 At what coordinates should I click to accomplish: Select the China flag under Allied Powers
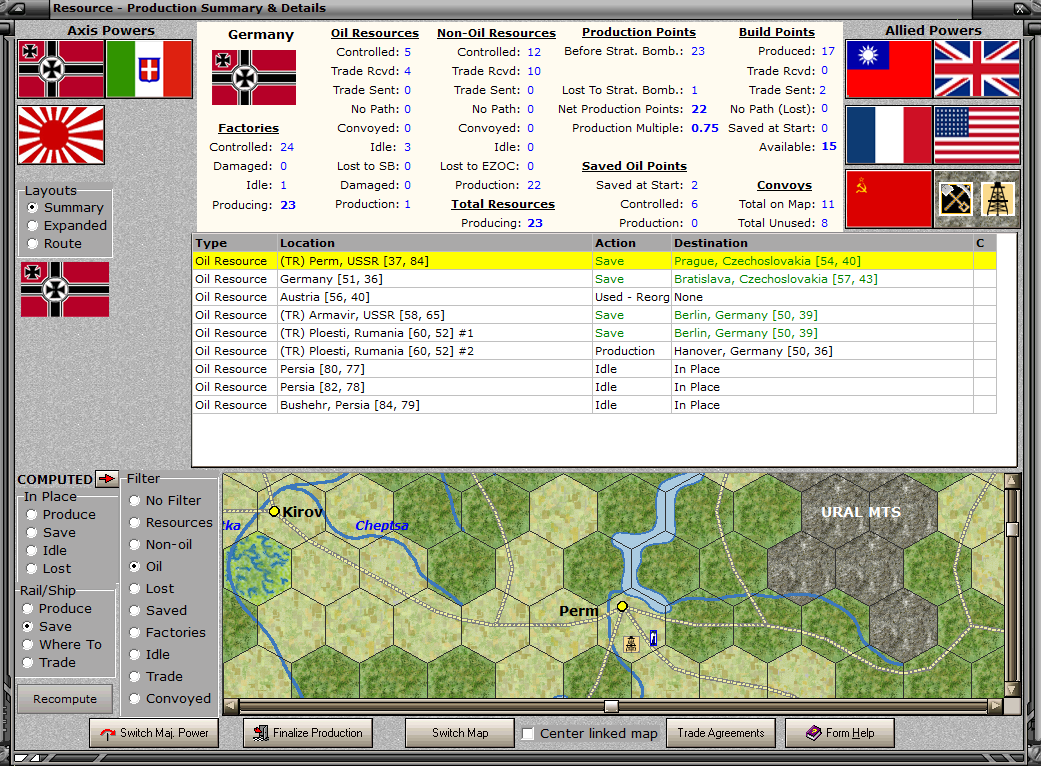point(889,69)
